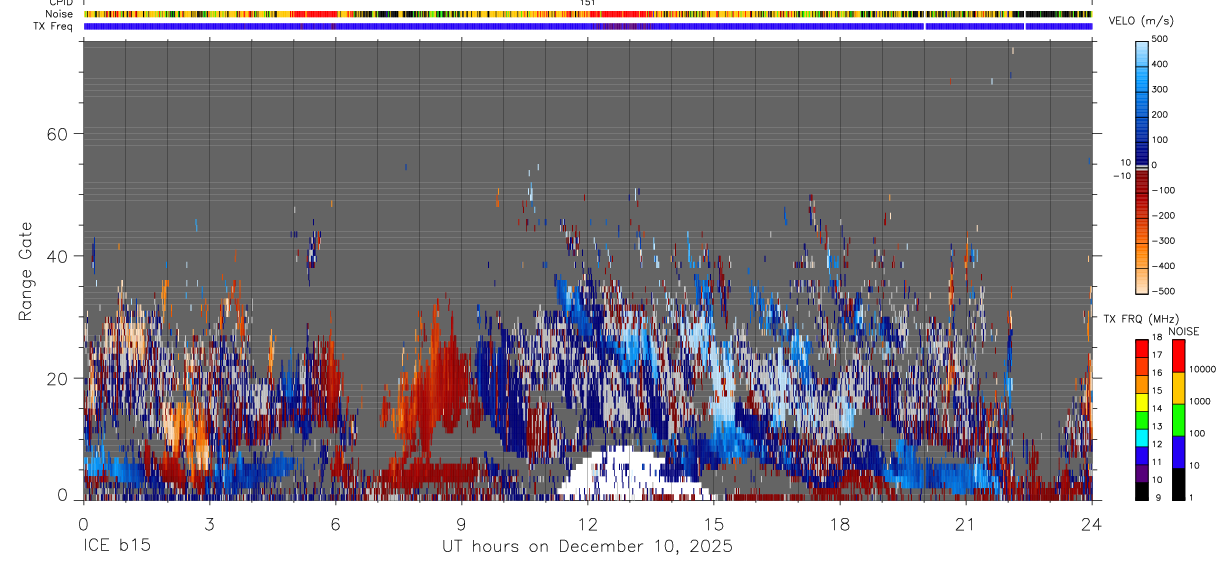Click the '-10' threshold label left of VELO colorbar
Image resolution: width=1228 pixels, height=567 pixels.
[x=1121, y=175]
